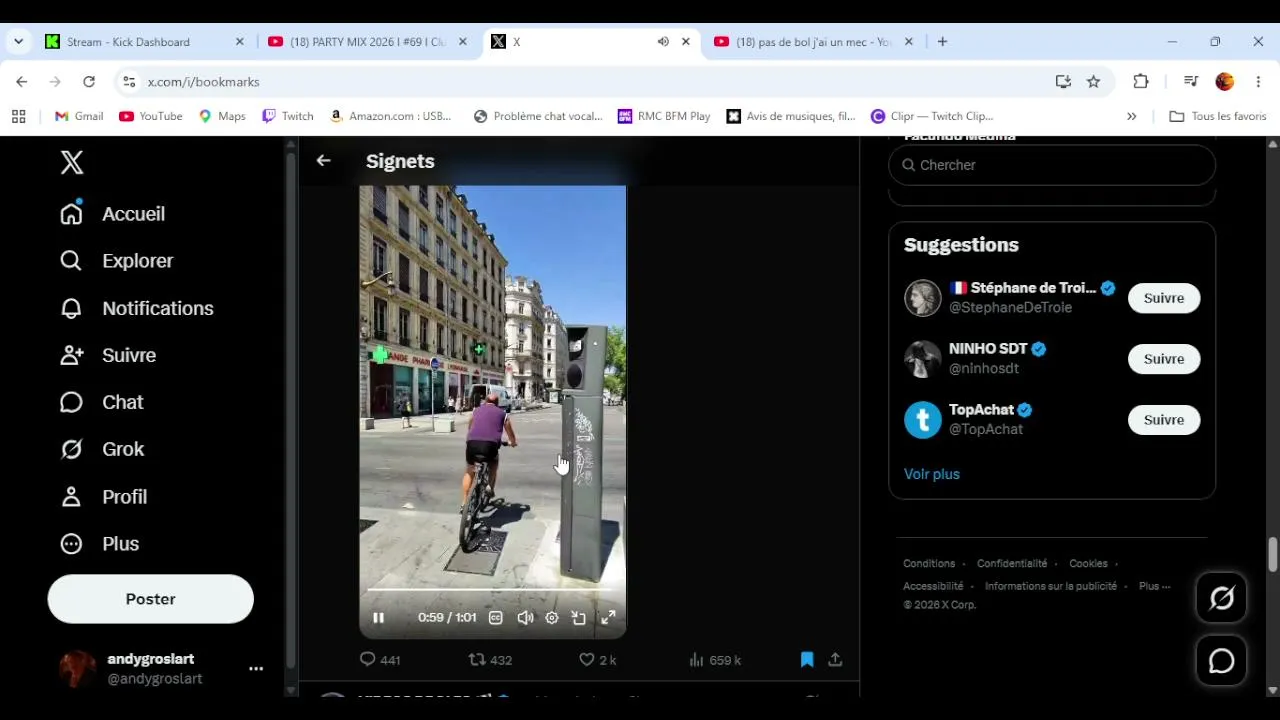Enter video fullscreen mode

pyautogui.click(x=608, y=618)
